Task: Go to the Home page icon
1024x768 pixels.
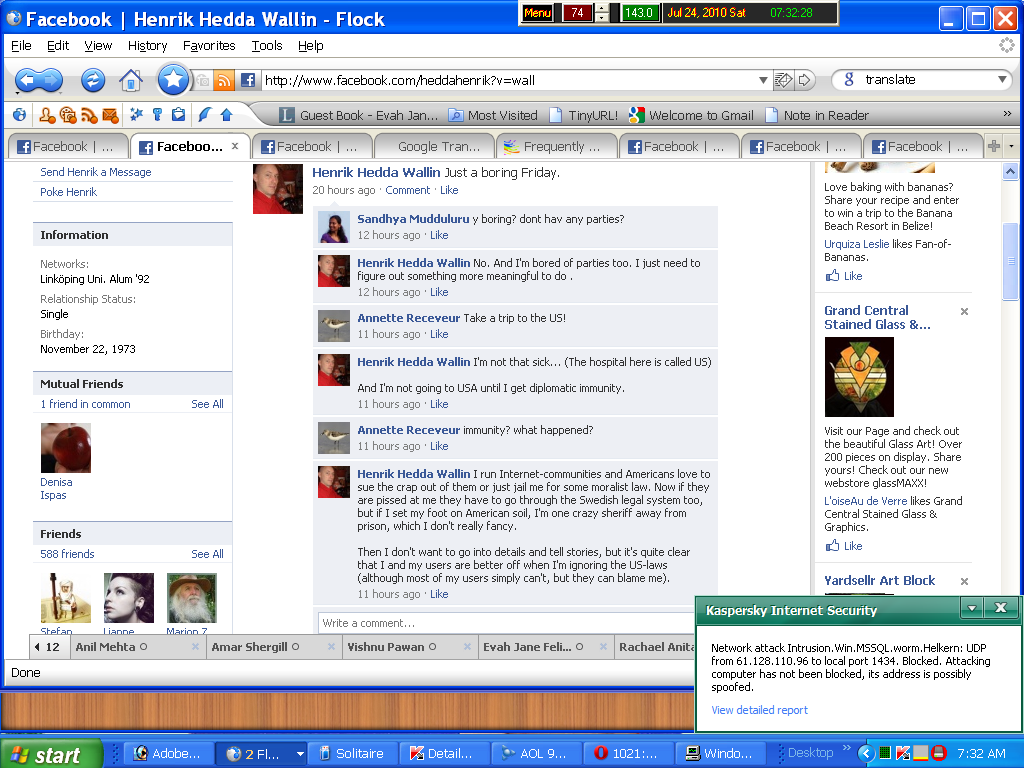Action: [131, 81]
